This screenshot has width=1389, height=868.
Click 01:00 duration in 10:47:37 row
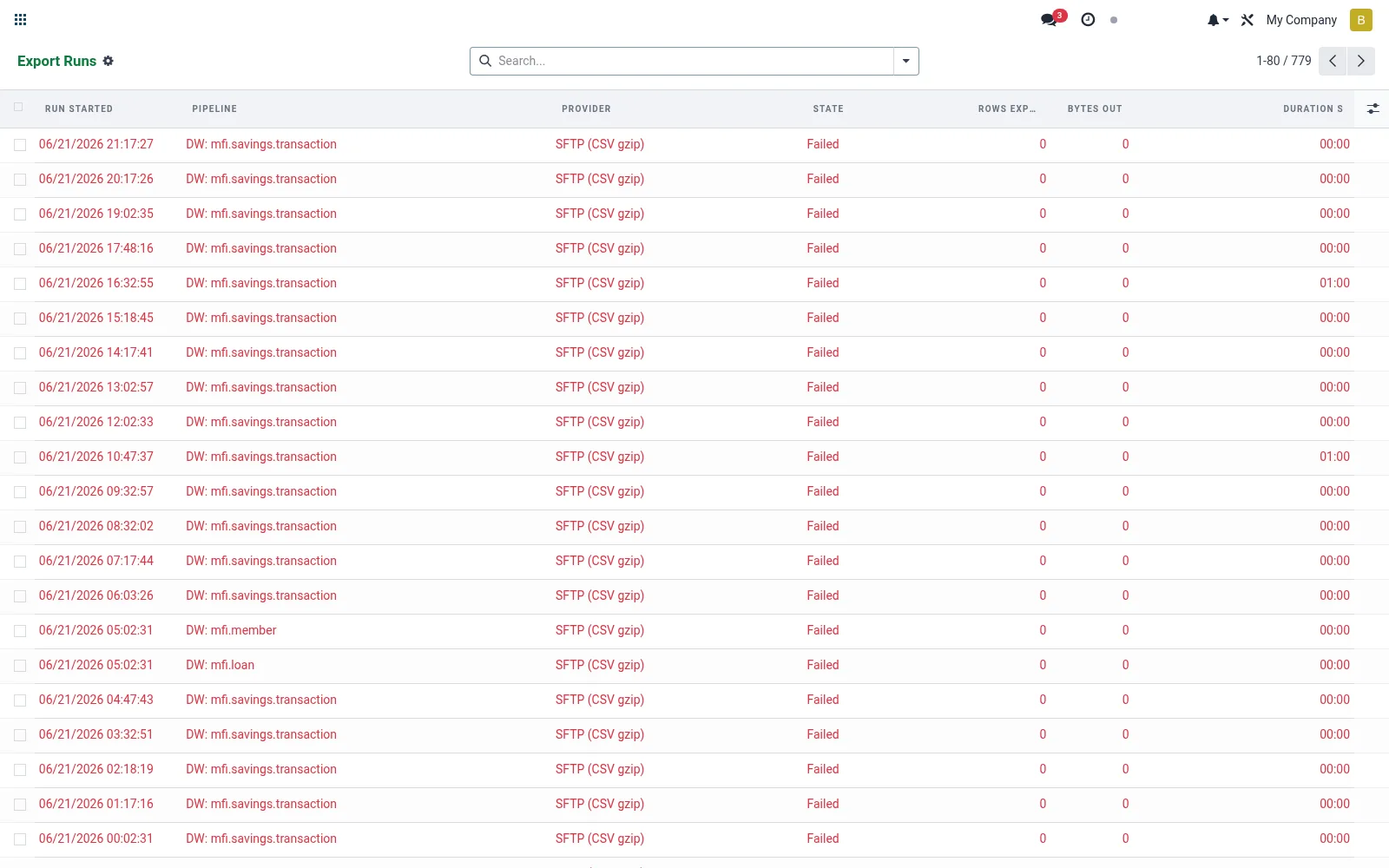tap(1334, 457)
